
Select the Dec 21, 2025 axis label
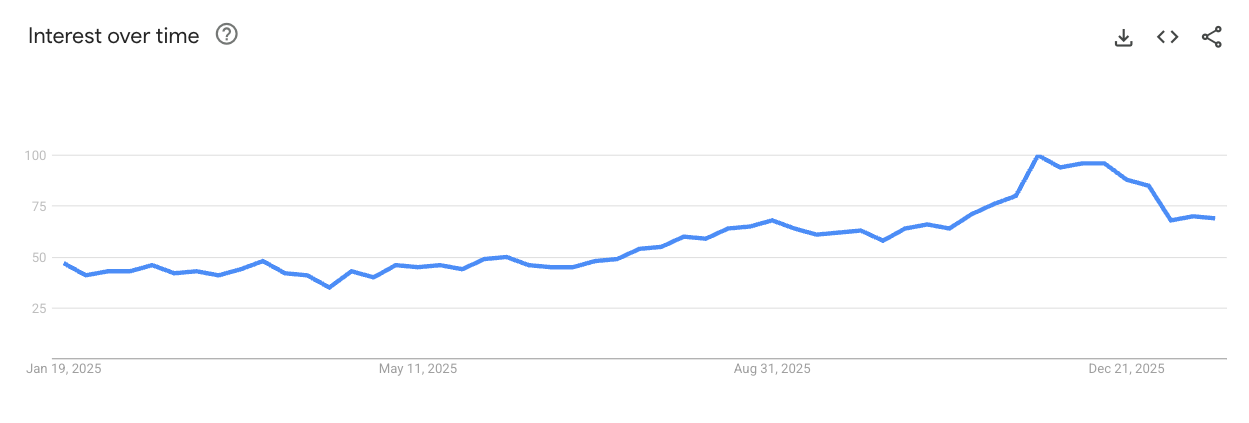pos(1126,369)
